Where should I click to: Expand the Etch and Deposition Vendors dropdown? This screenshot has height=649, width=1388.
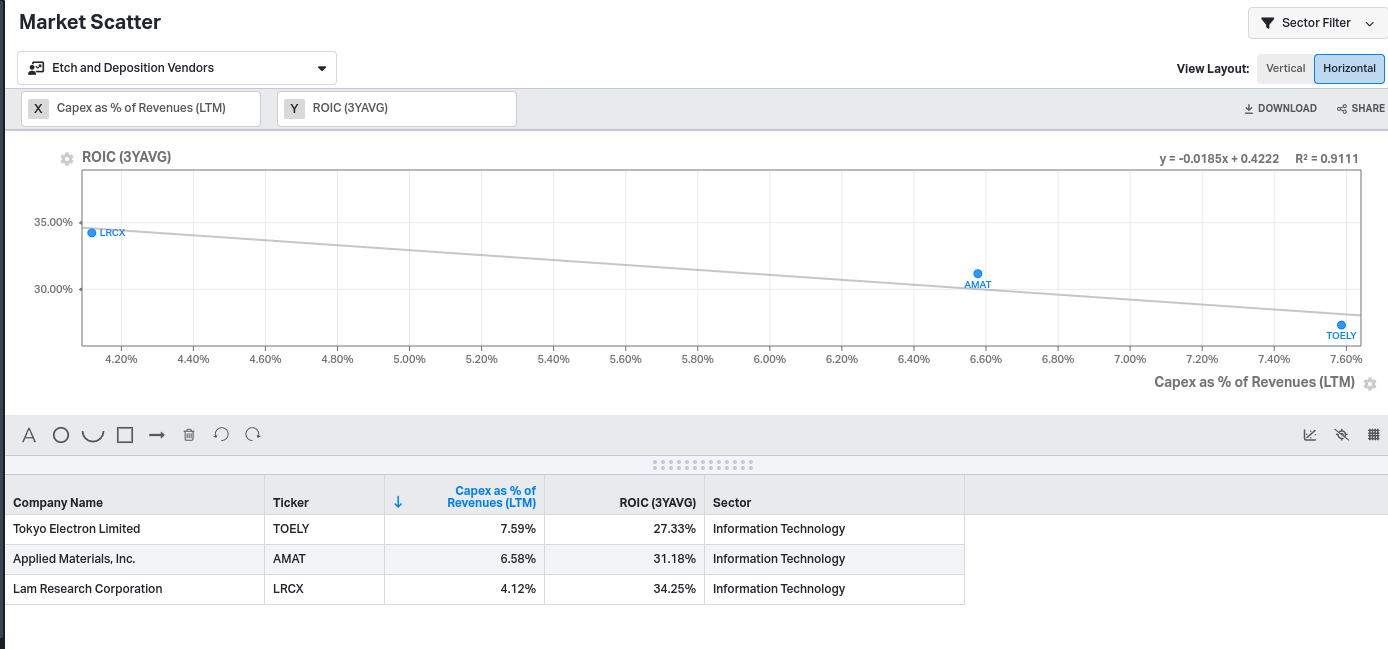click(x=177, y=68)
